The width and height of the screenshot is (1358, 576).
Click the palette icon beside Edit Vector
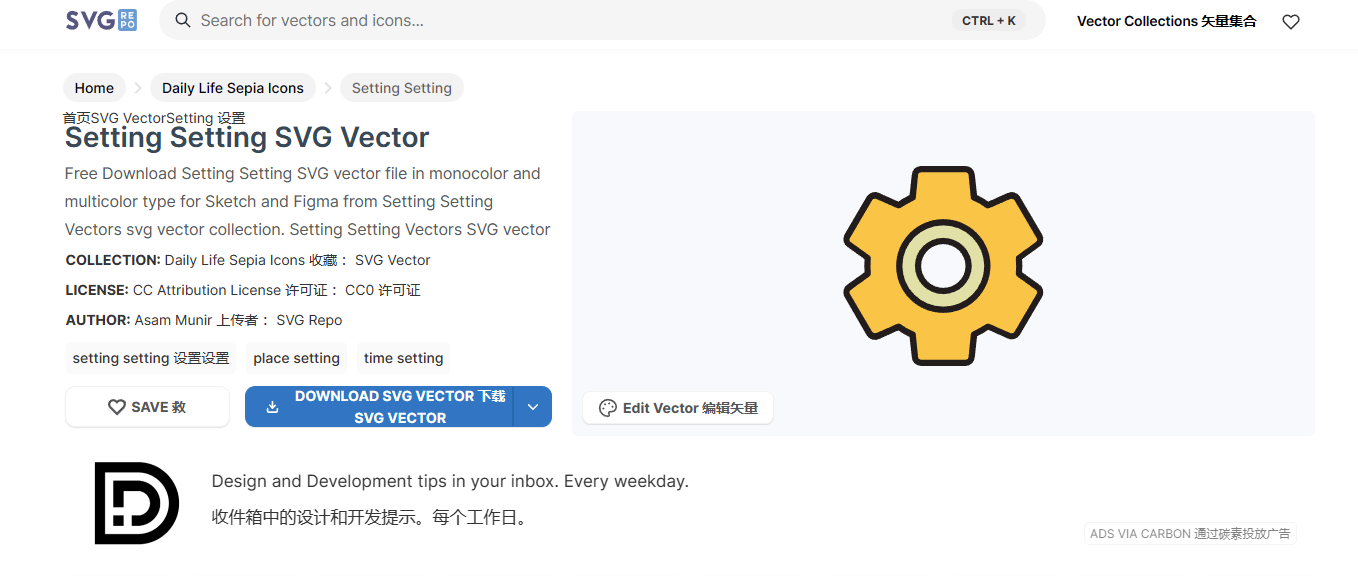tap(607, 408)
